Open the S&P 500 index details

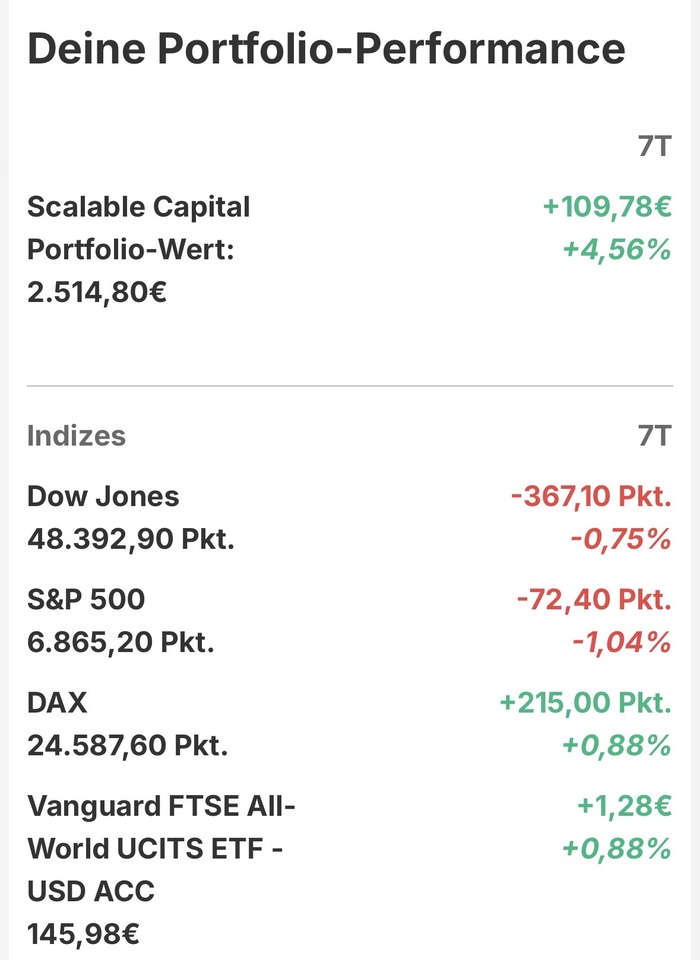pyautogui.click(x=86, y=599)
